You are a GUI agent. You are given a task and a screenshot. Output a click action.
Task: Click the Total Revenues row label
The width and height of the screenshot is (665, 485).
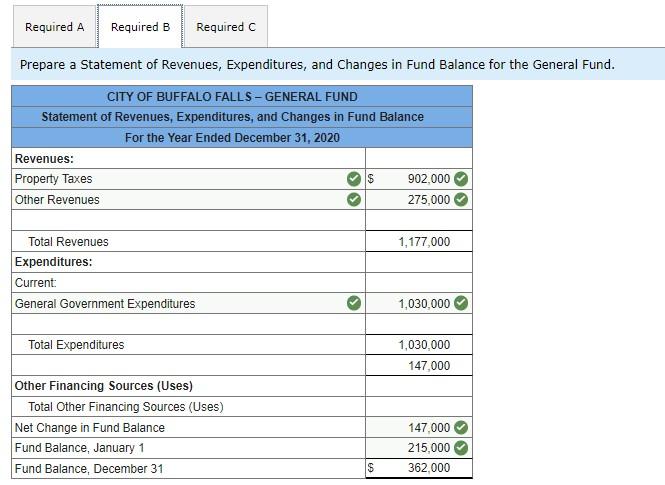point(68,242)
